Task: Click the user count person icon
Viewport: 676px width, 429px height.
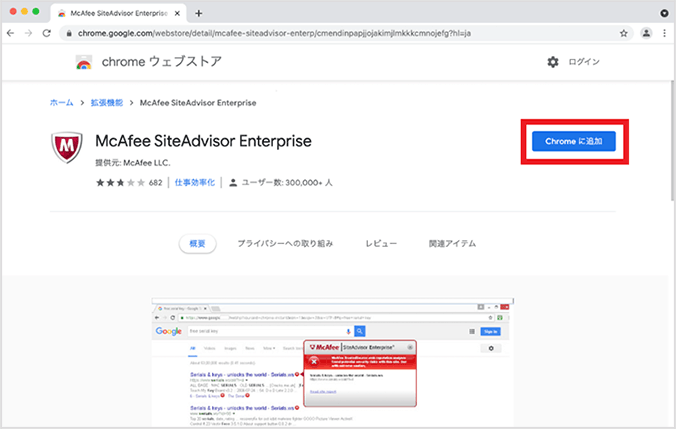Action: click(233, 183)
